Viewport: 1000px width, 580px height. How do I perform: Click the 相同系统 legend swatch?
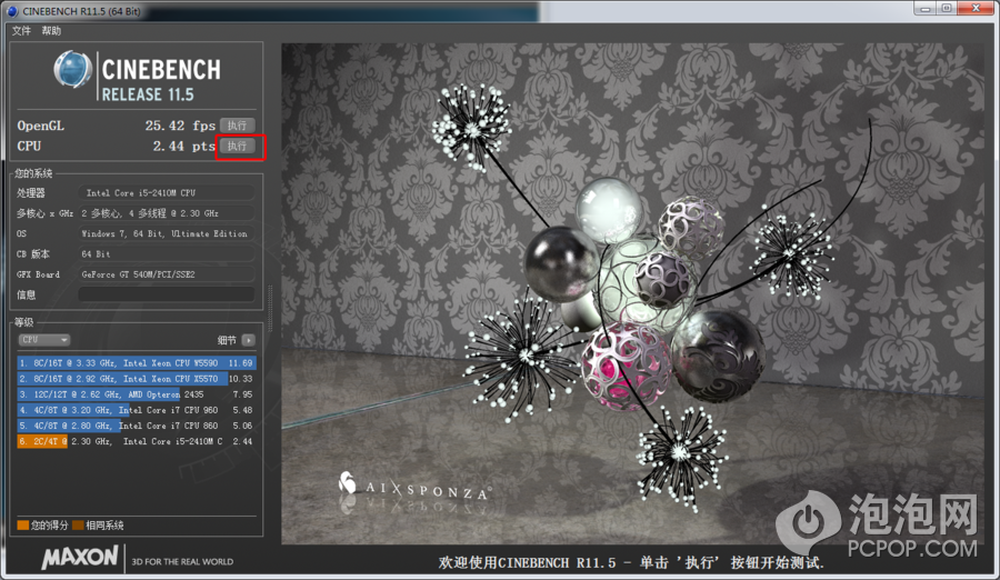click(x=78, y=525)
